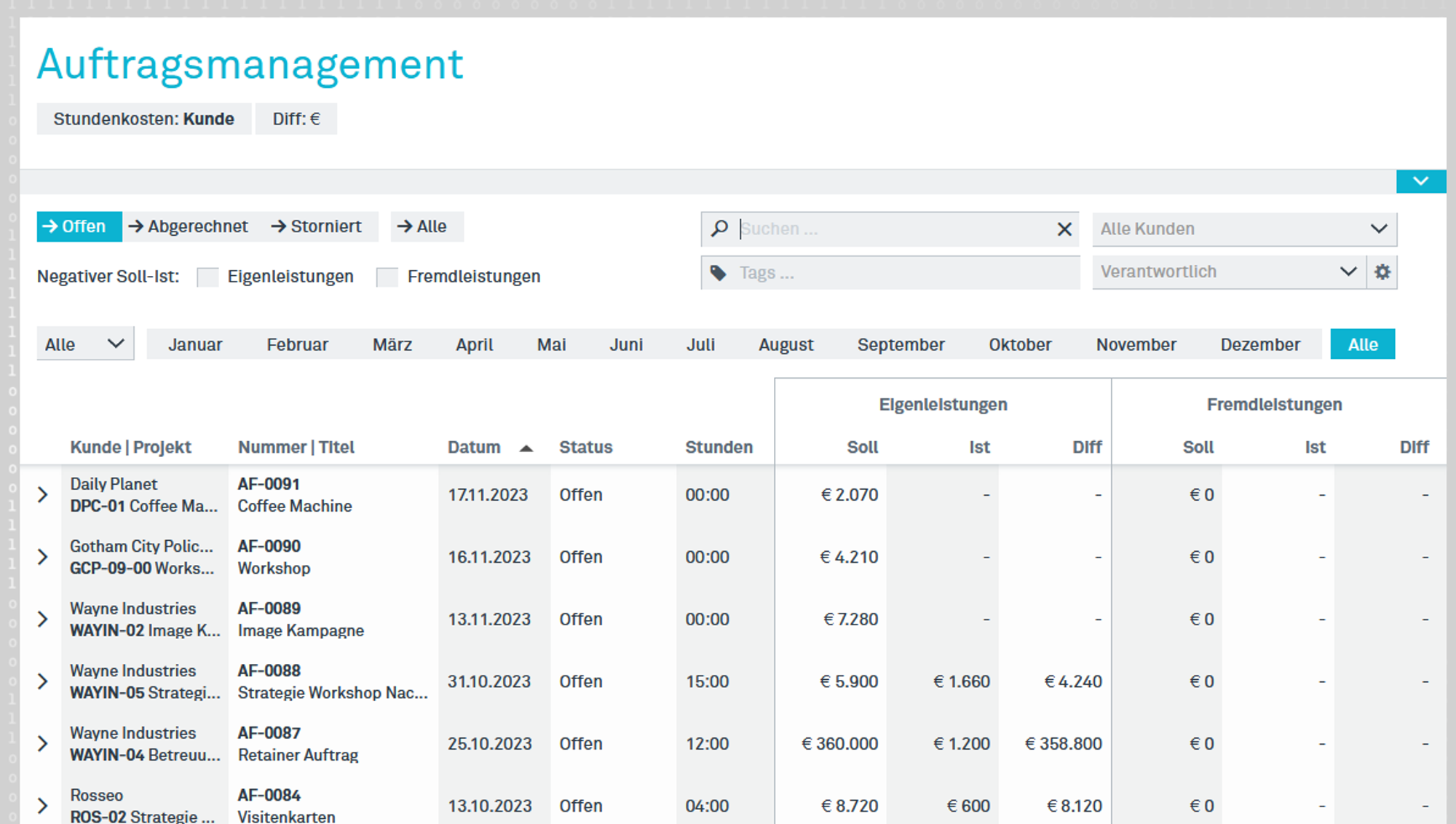The width and height of the screenshot is (1456, 824).
Task: Open settings gear next to Verantwortlich
Action: tap(1382, 272)
